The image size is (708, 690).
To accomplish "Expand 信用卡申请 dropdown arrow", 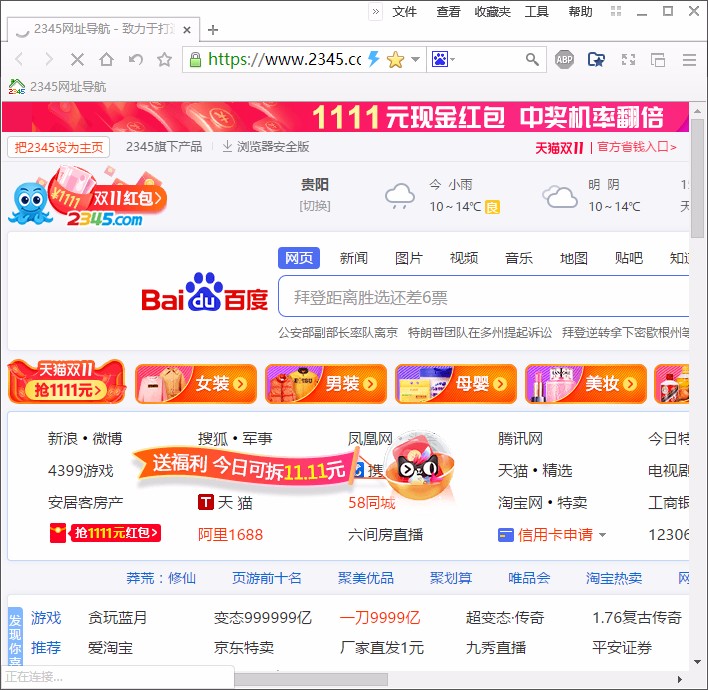I will coord(602,535).
